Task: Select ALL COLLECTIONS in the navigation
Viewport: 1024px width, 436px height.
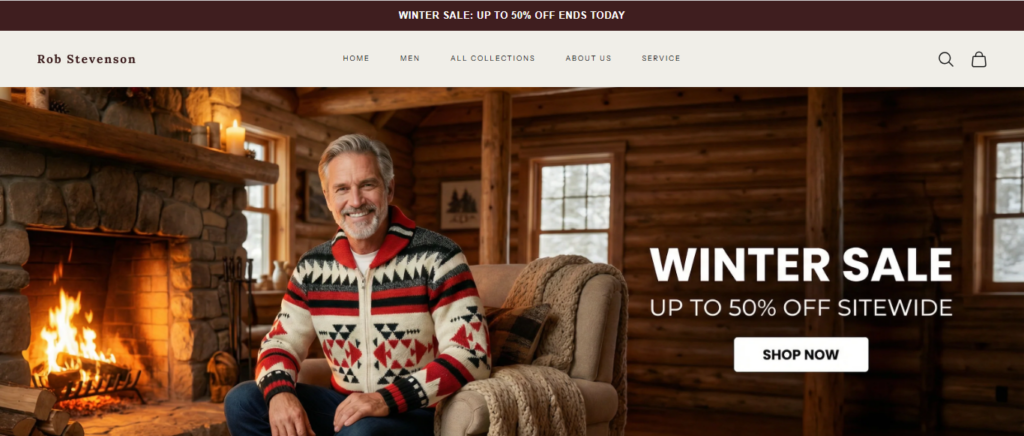Action: tap(492, 58)
